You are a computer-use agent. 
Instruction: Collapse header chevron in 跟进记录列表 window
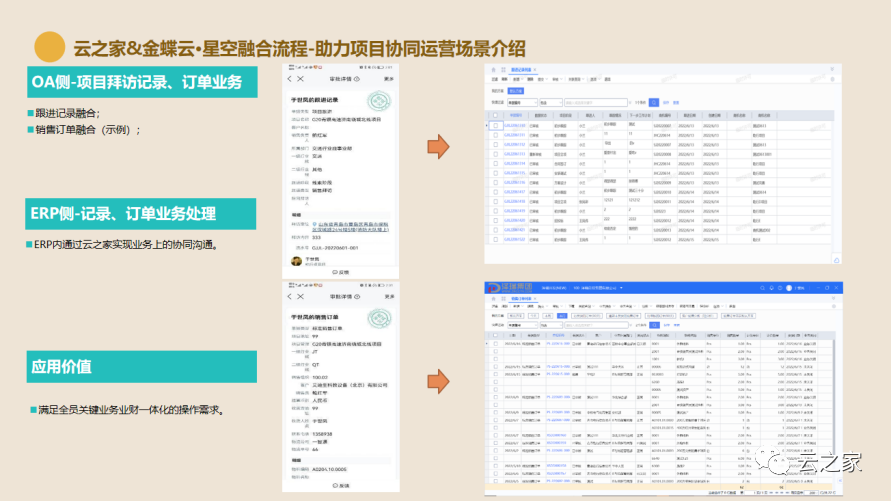point(832,69)
